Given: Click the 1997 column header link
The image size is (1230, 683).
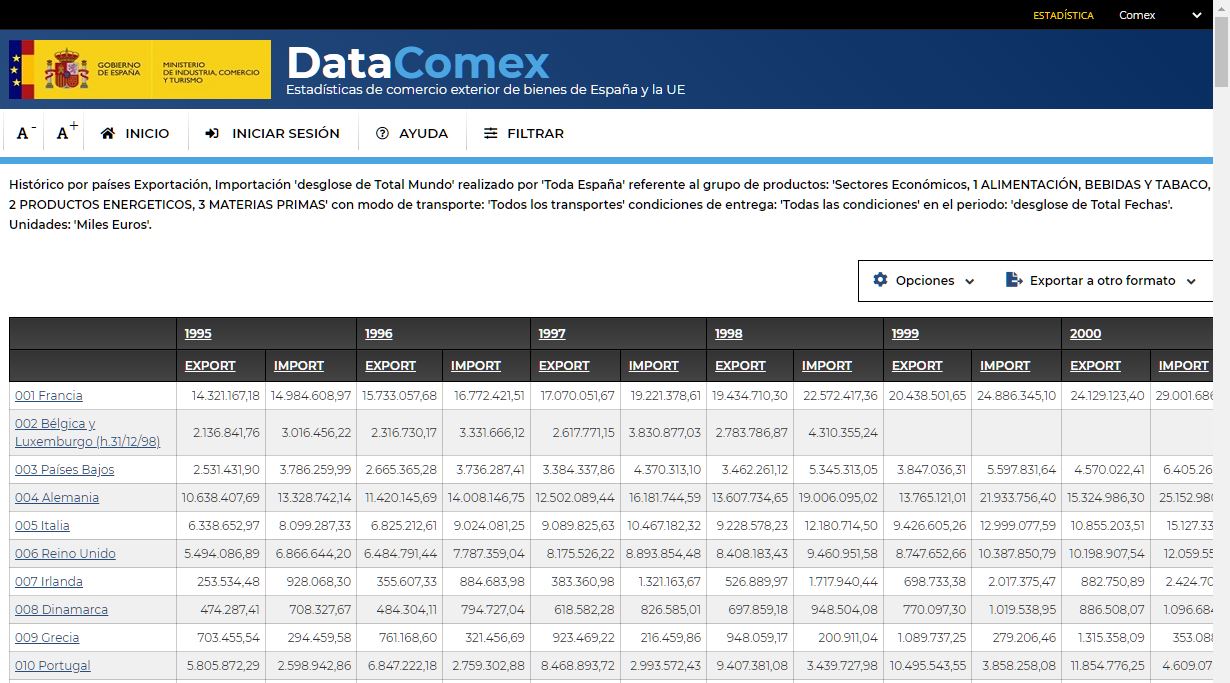Looking at the screenshot, I should (552, 334).
